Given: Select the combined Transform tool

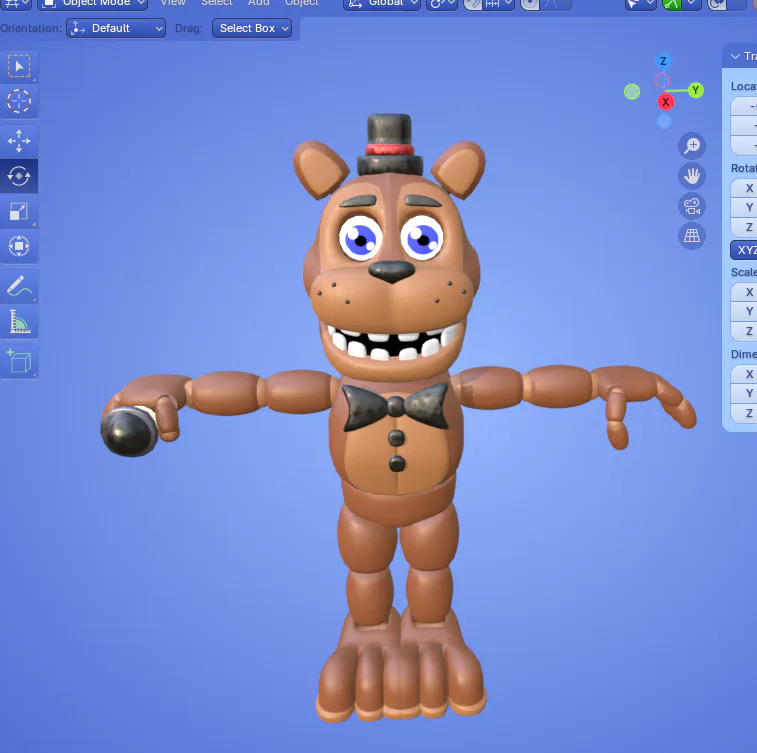Looking at the screenshot, I should [x=19, y=246].
